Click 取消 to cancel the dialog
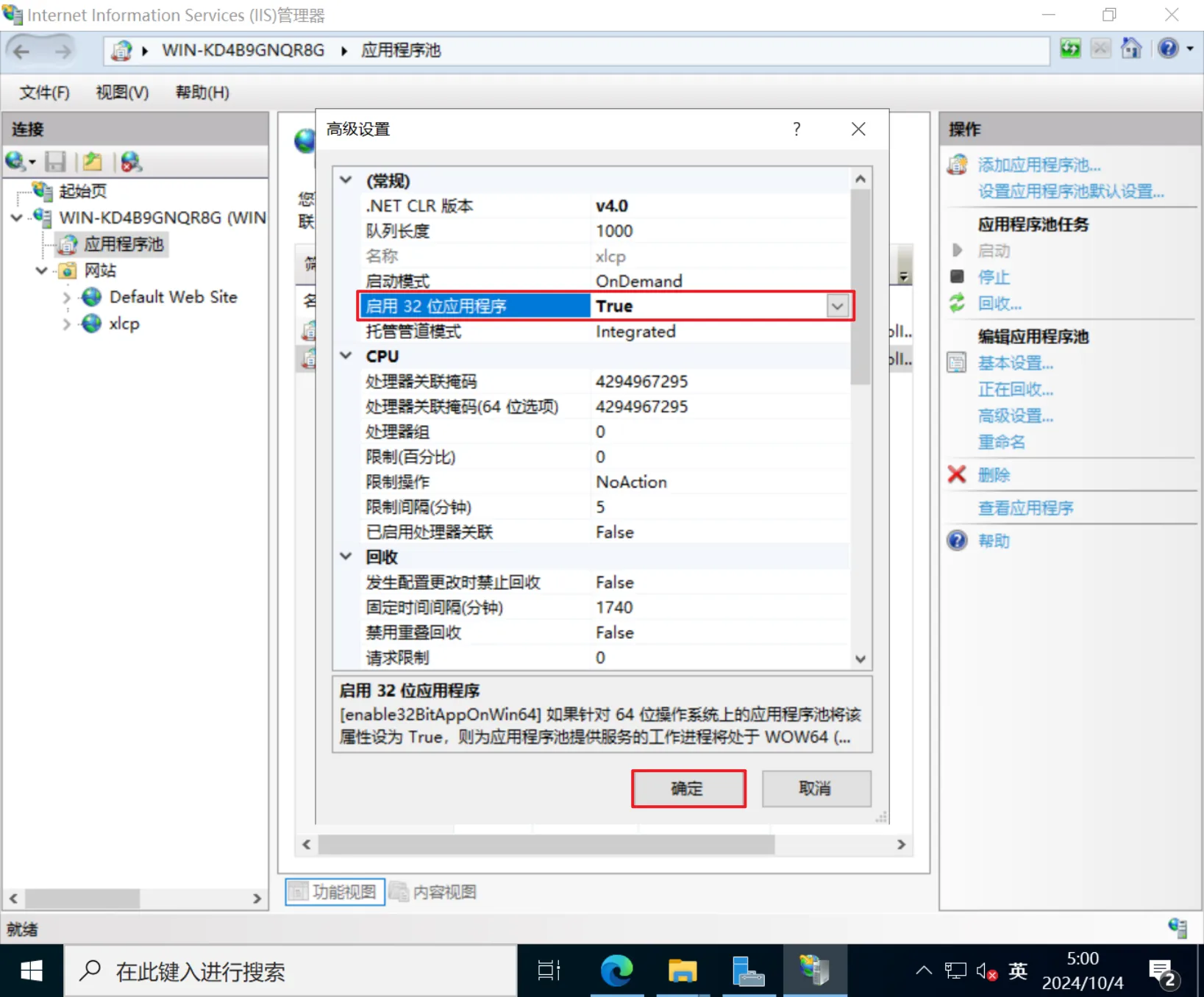This screenshot has height=997, width=1204. 816,789
